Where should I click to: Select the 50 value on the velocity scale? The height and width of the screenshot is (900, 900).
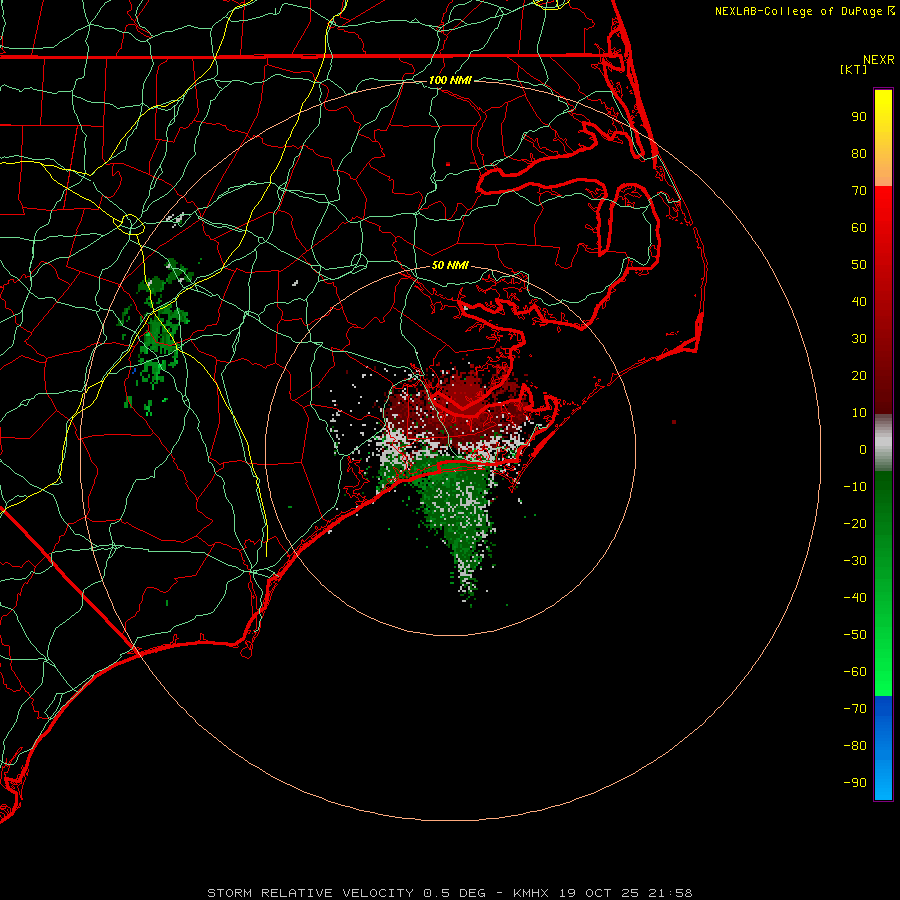point(859,265)
